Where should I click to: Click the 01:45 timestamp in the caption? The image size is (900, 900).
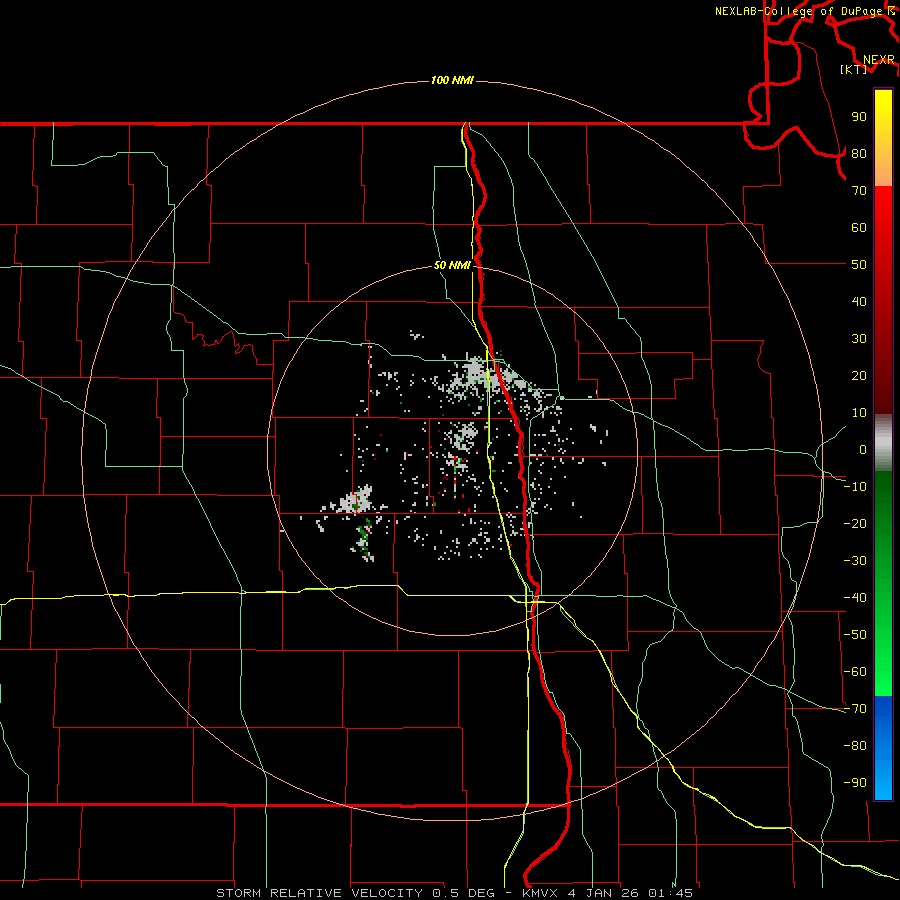click(670, 893)
